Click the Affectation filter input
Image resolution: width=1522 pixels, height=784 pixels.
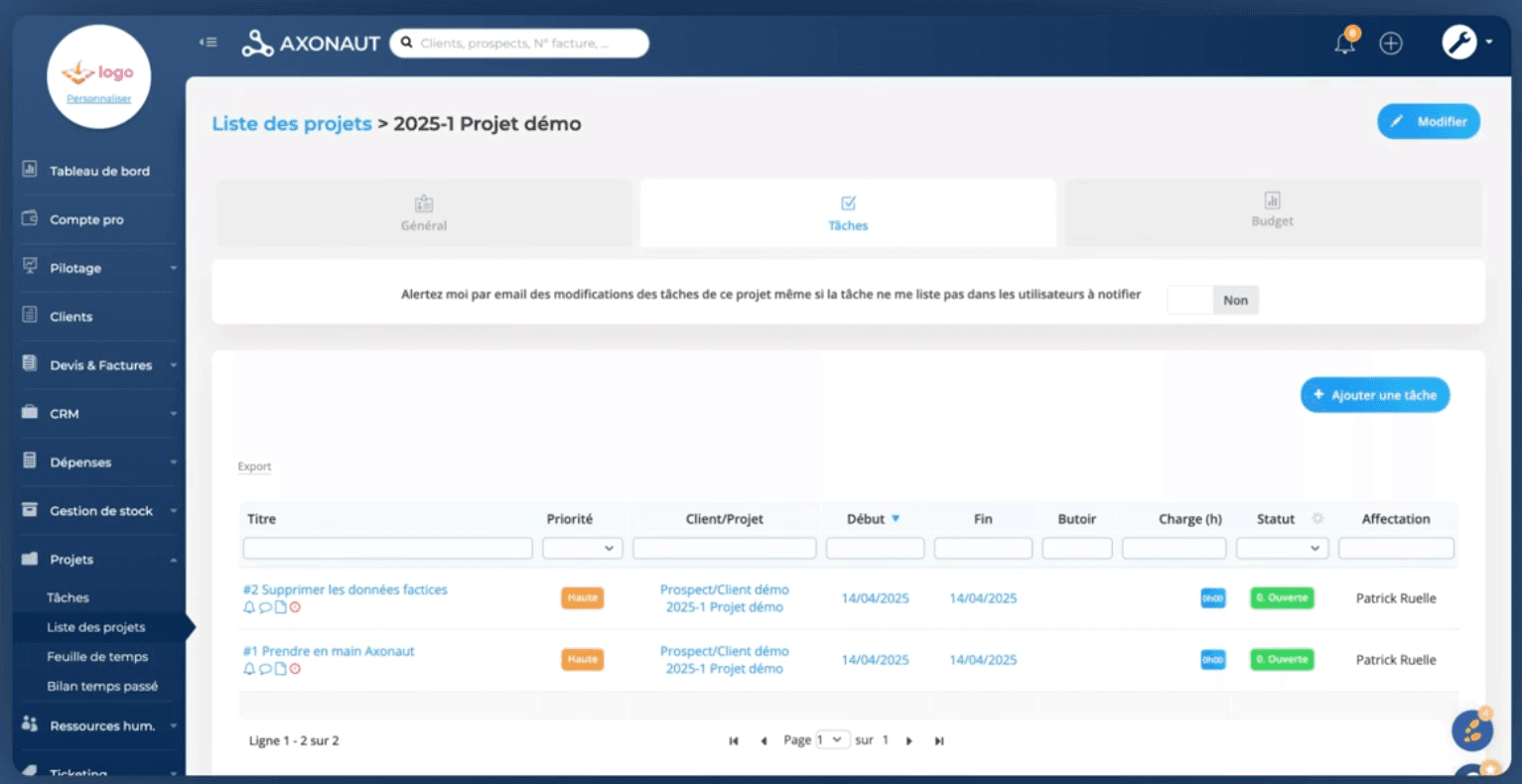point(1396,548)
